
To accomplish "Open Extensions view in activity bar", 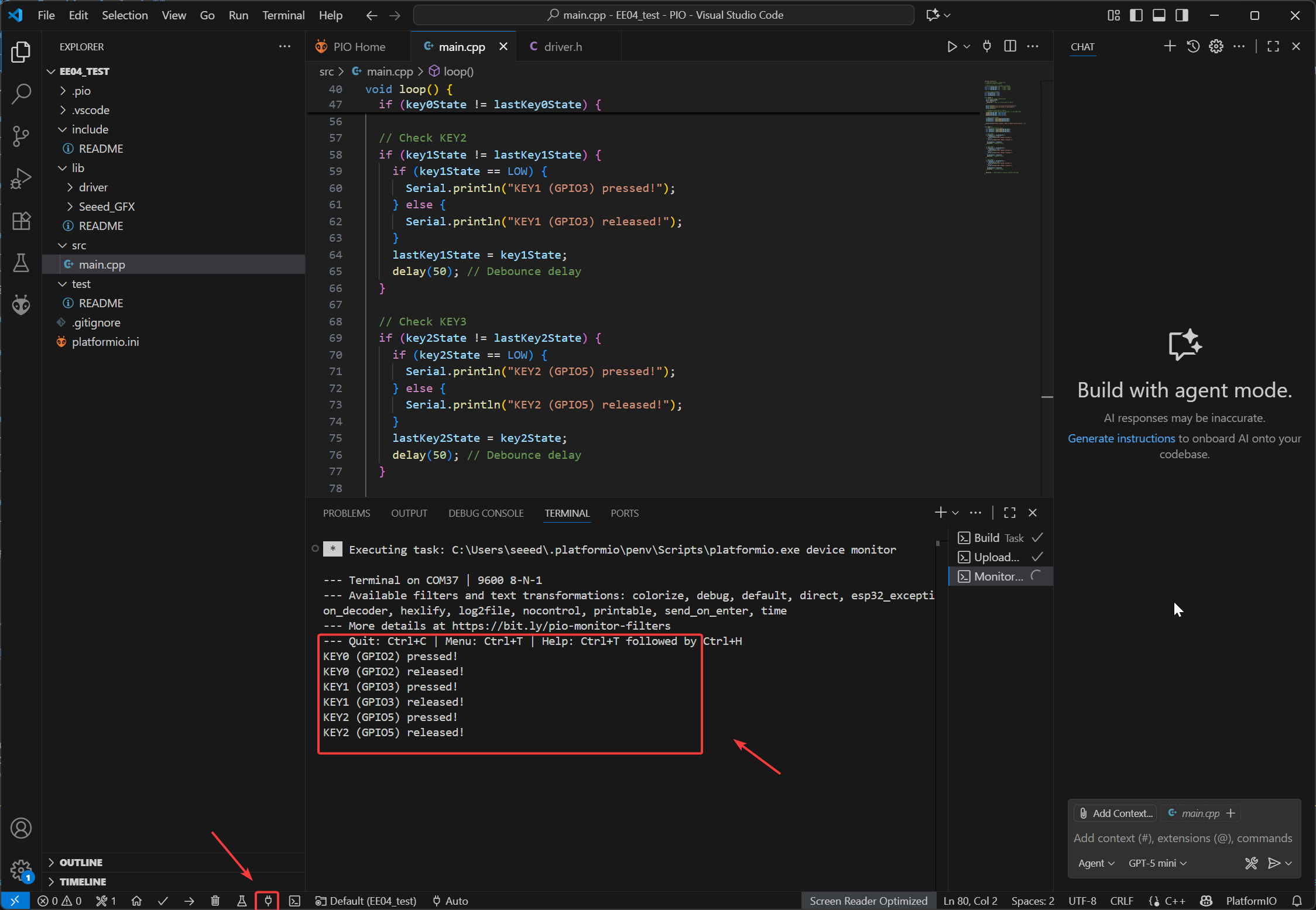I will 21,221.
